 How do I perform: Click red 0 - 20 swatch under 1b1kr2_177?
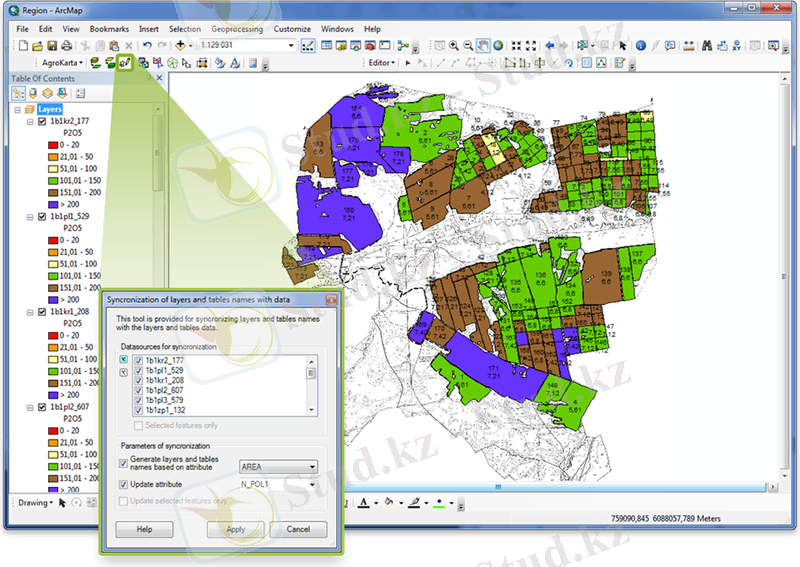tap(52, 145)
